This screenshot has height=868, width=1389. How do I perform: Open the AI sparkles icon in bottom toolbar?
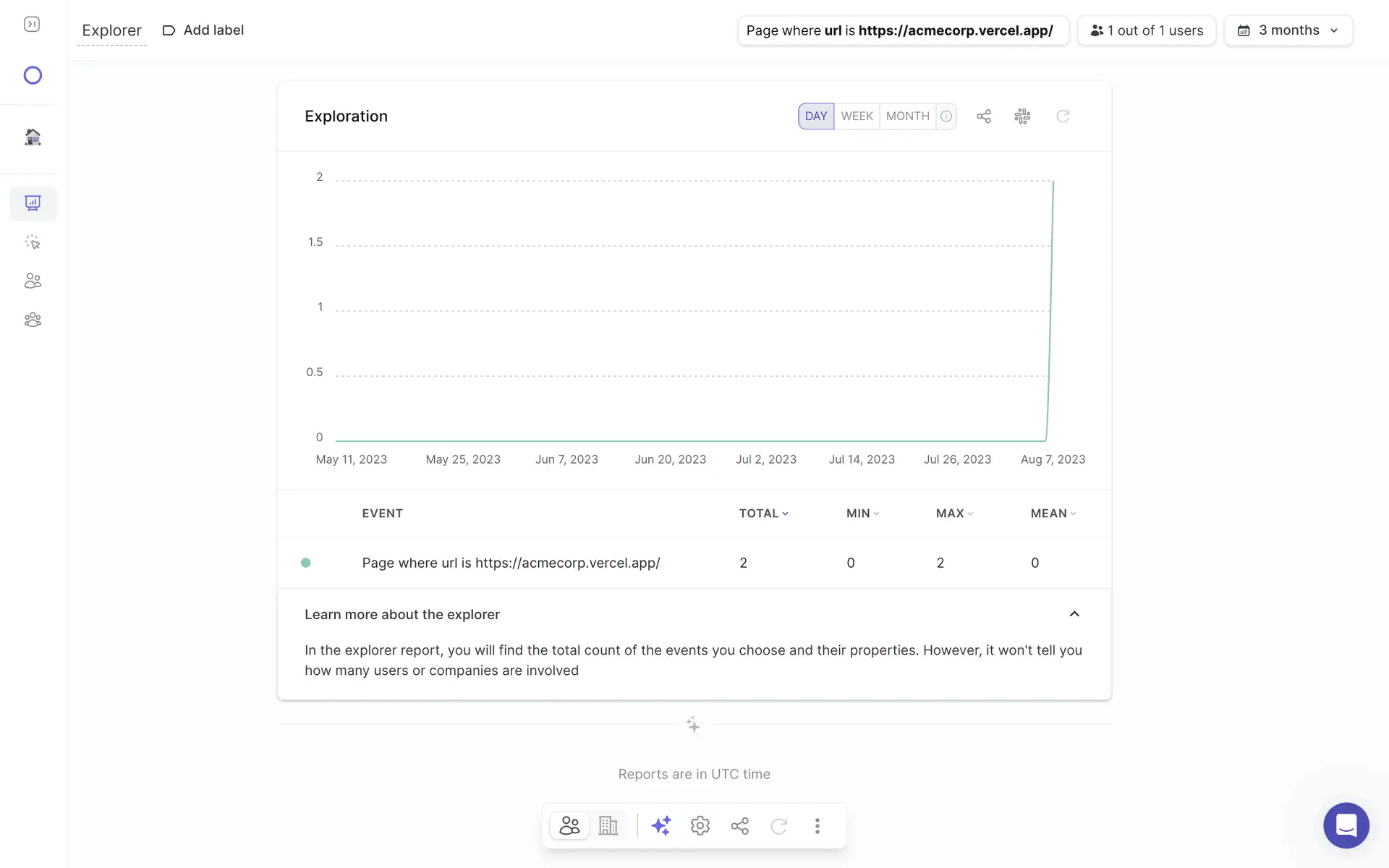[660, 825]
